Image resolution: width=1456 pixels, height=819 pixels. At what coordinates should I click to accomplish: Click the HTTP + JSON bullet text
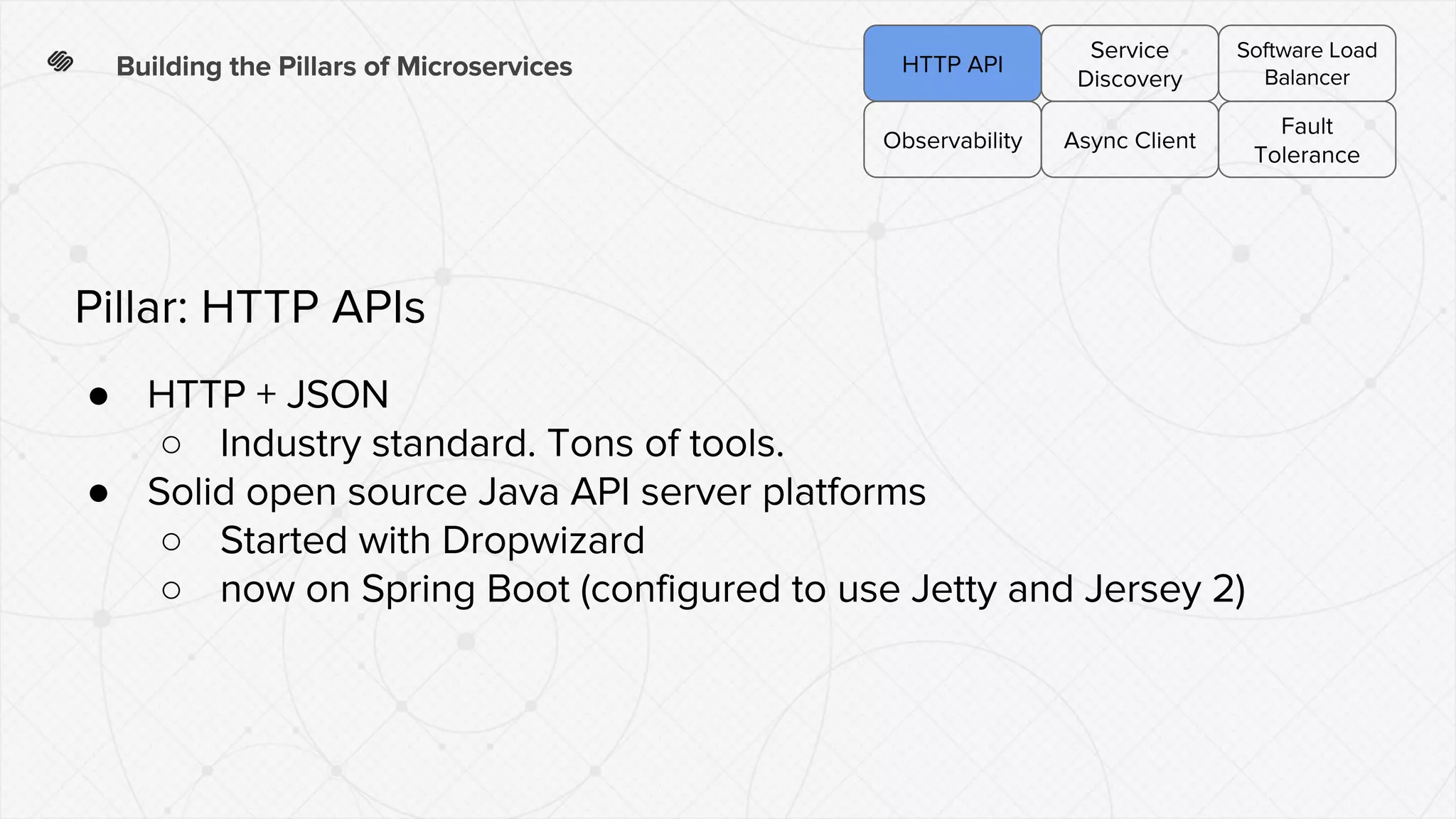pyautogui.click(x=268, y=395)
